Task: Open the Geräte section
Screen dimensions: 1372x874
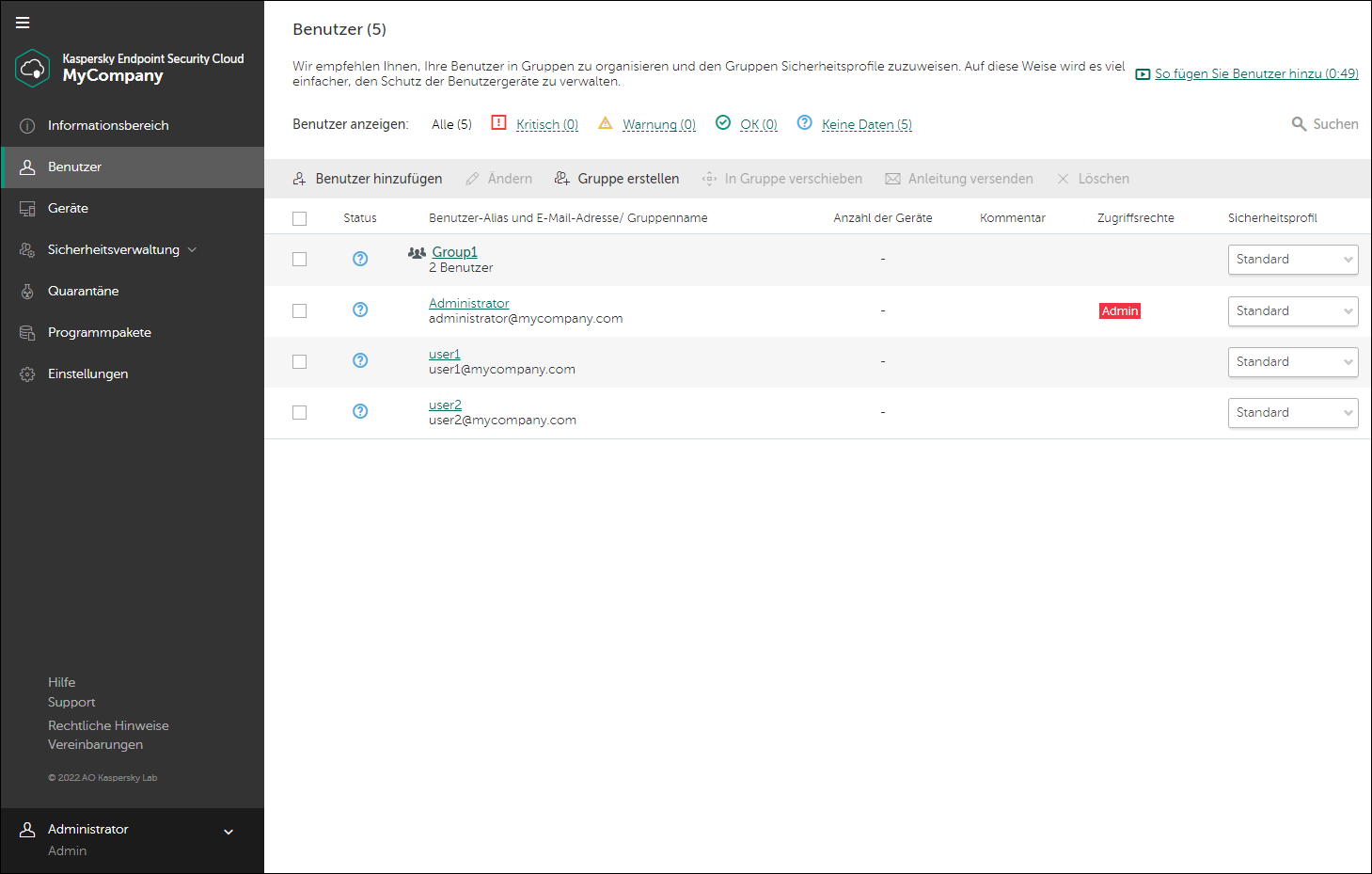Action: [68, 208]
